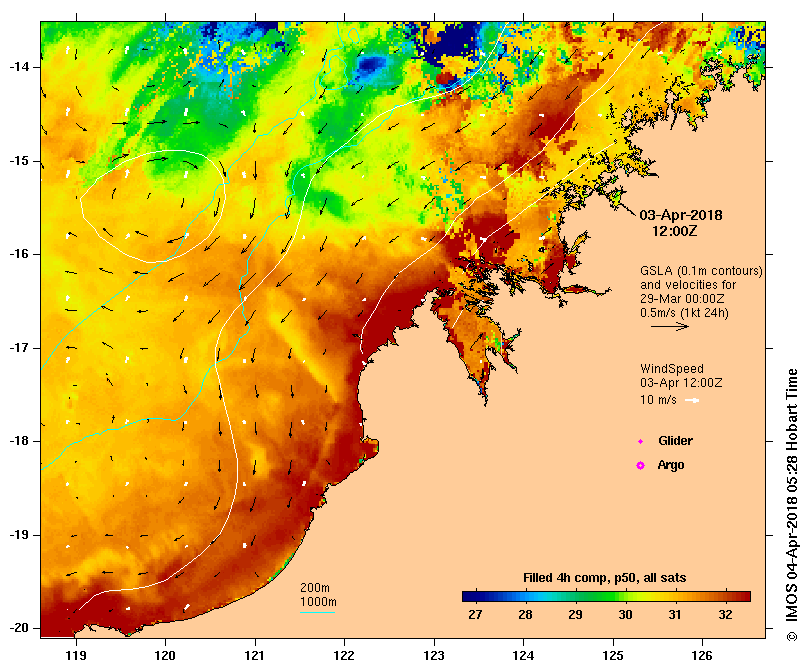809x672 pixels.
Task: Click the 12:00Z time label
Action: pos(674,231)
